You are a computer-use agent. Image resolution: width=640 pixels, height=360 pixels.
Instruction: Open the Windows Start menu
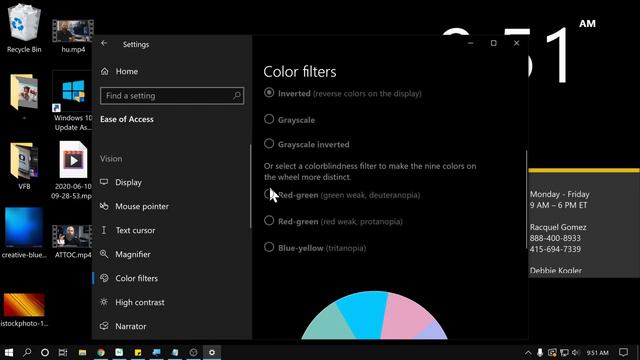[x=9, y=352]
